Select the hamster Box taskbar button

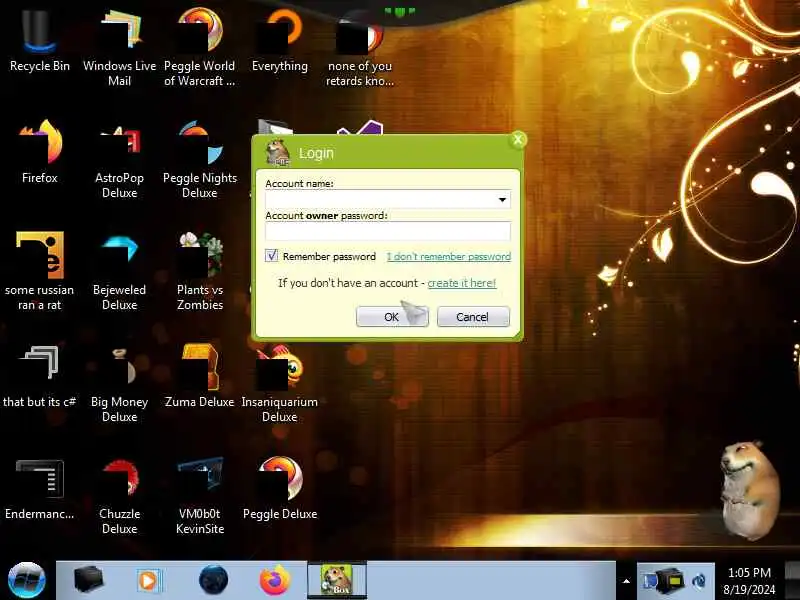click(x=337, y=580)
